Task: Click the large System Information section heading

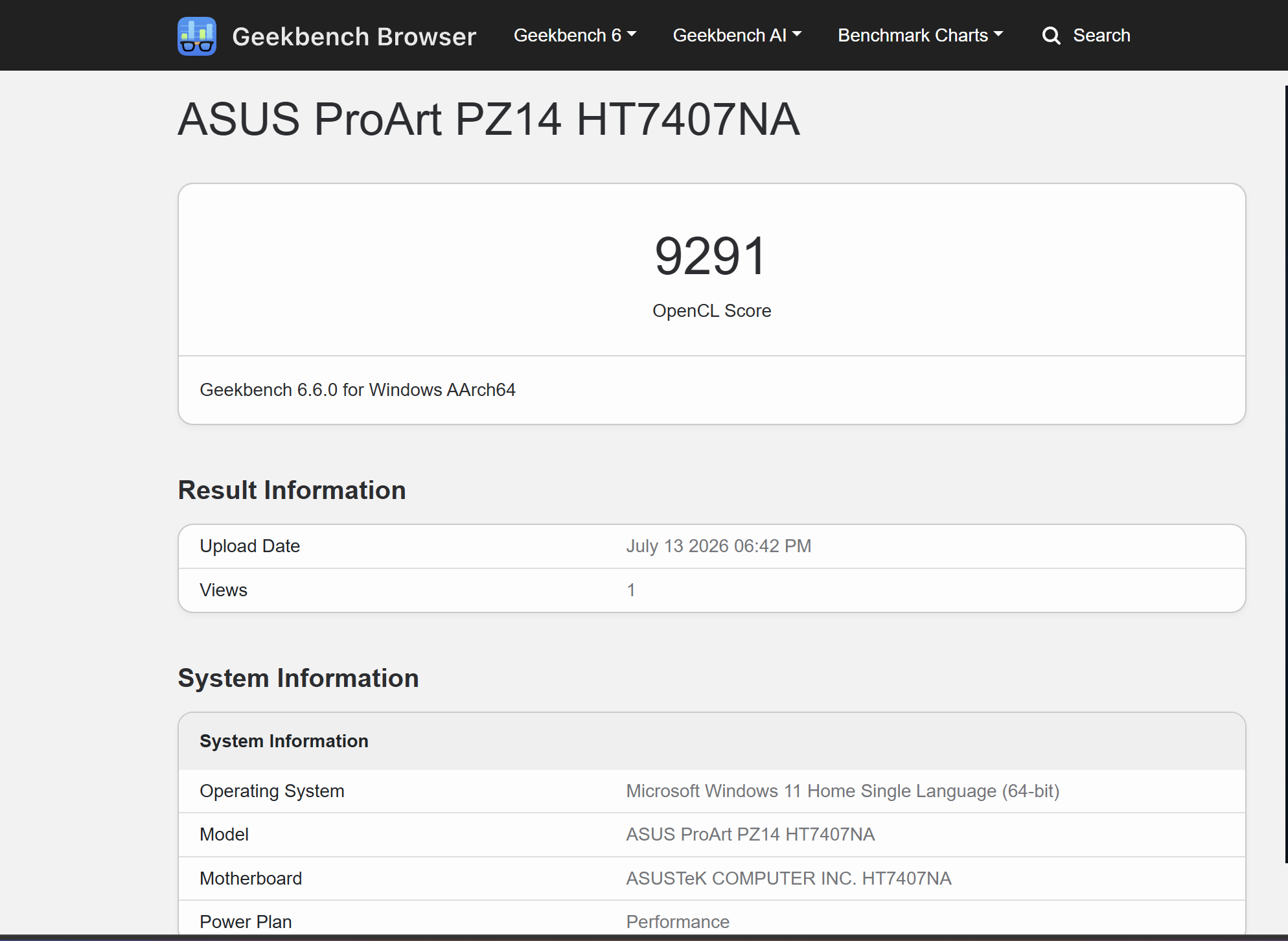Action: [299, 679]
